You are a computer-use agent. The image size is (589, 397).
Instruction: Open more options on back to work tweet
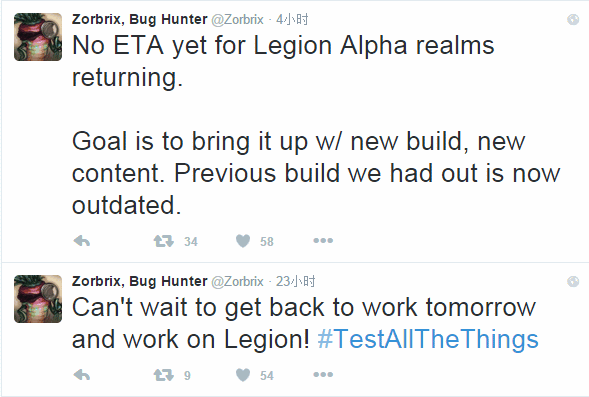(x=323, y=374)
